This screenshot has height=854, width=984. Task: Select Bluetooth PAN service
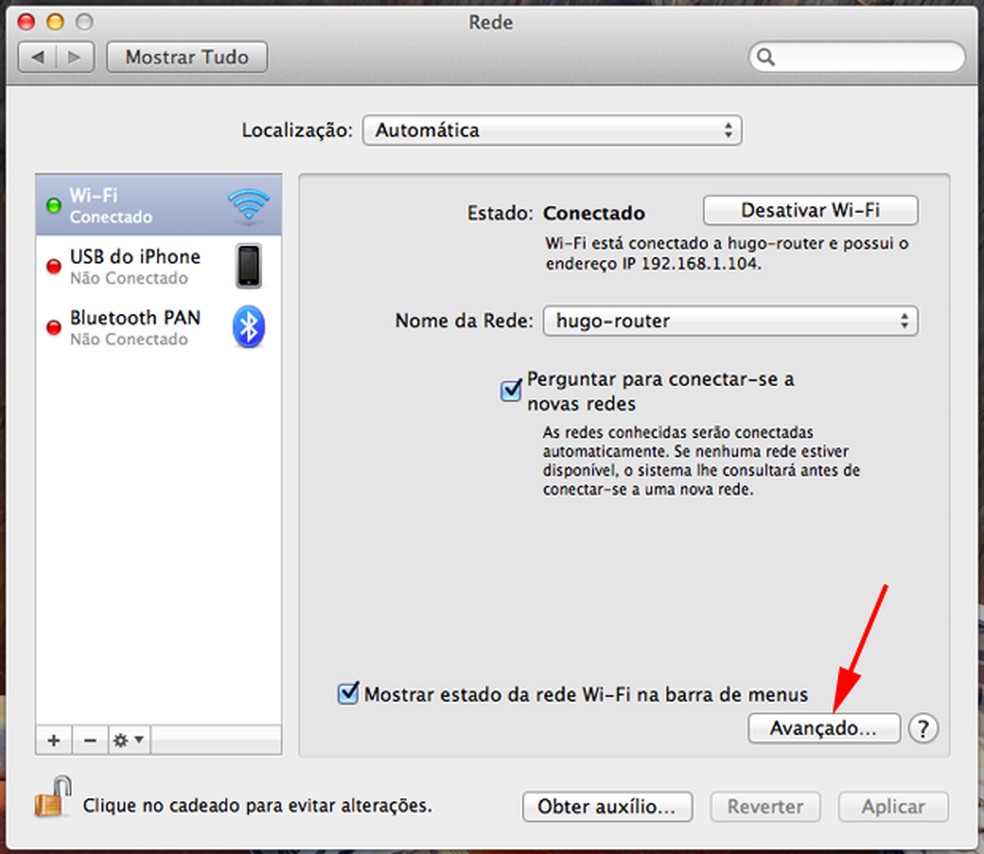coord(159,327)
